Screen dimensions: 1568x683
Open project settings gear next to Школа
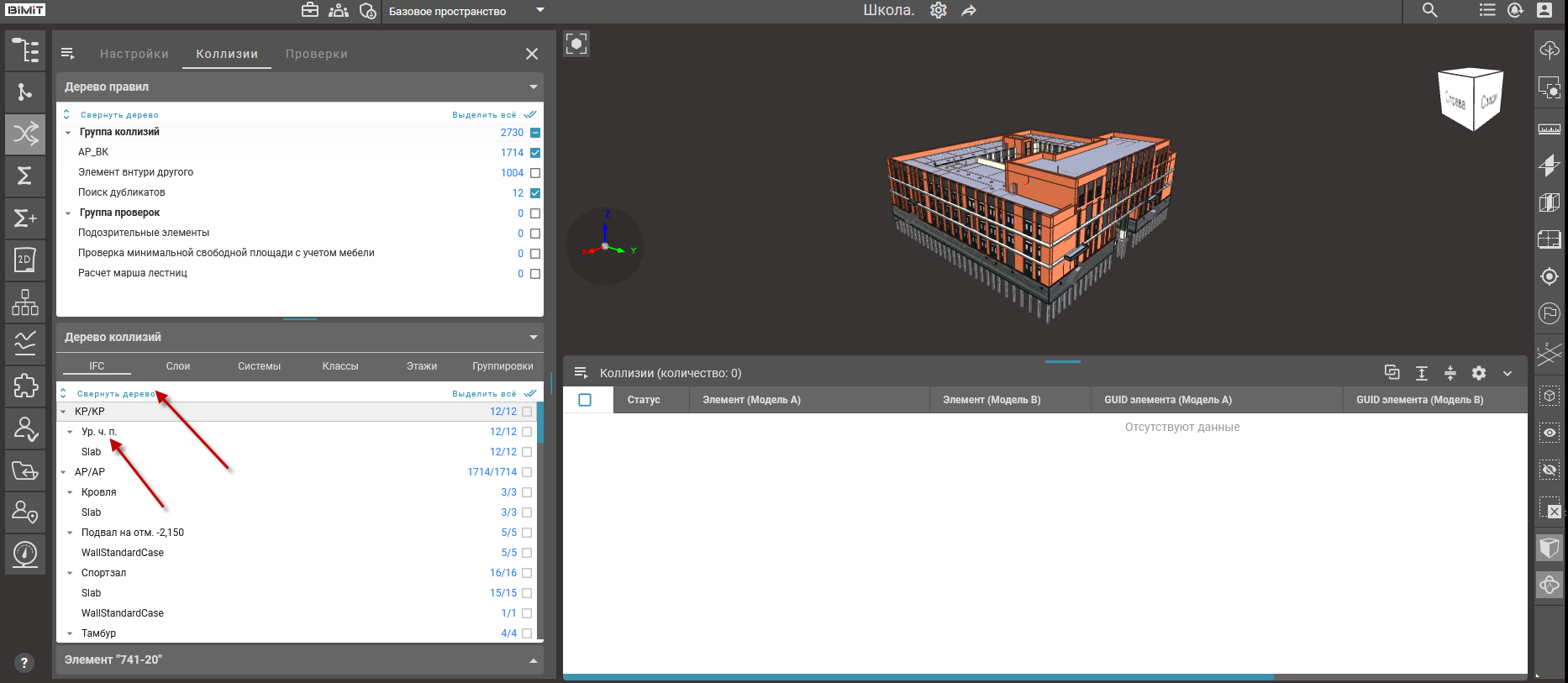click(939, 10)
